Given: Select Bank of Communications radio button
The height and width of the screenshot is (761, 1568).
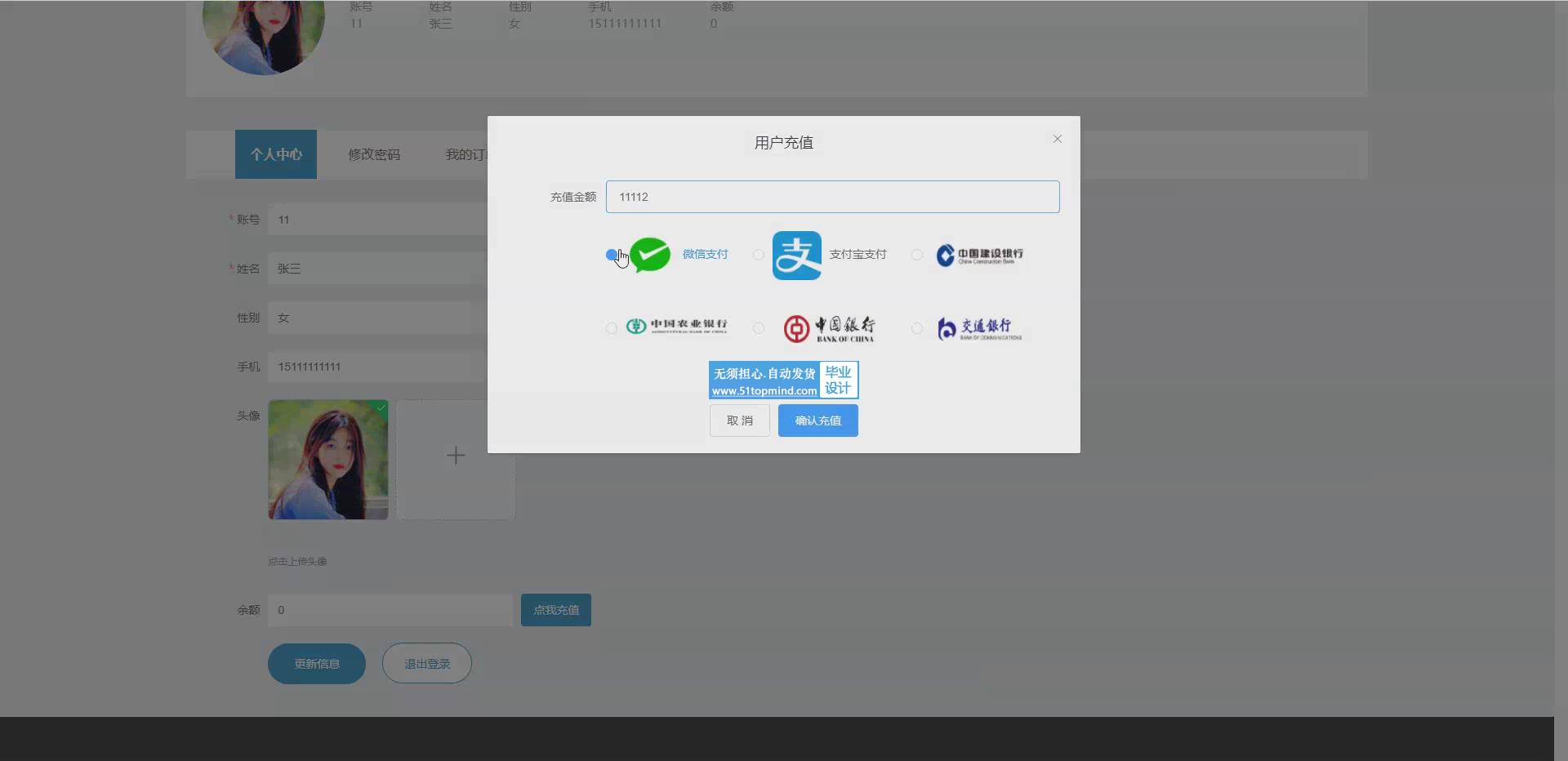Looking at the screenshot, I should click(917, 328).
